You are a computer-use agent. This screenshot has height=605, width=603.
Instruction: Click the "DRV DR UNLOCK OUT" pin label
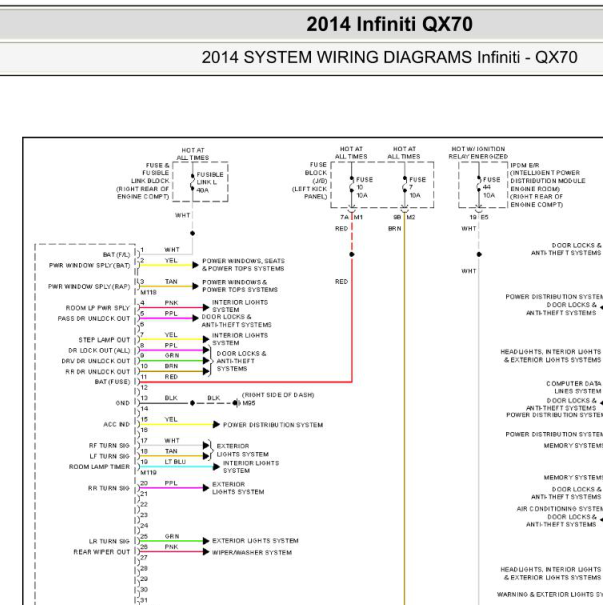[96, 361]
